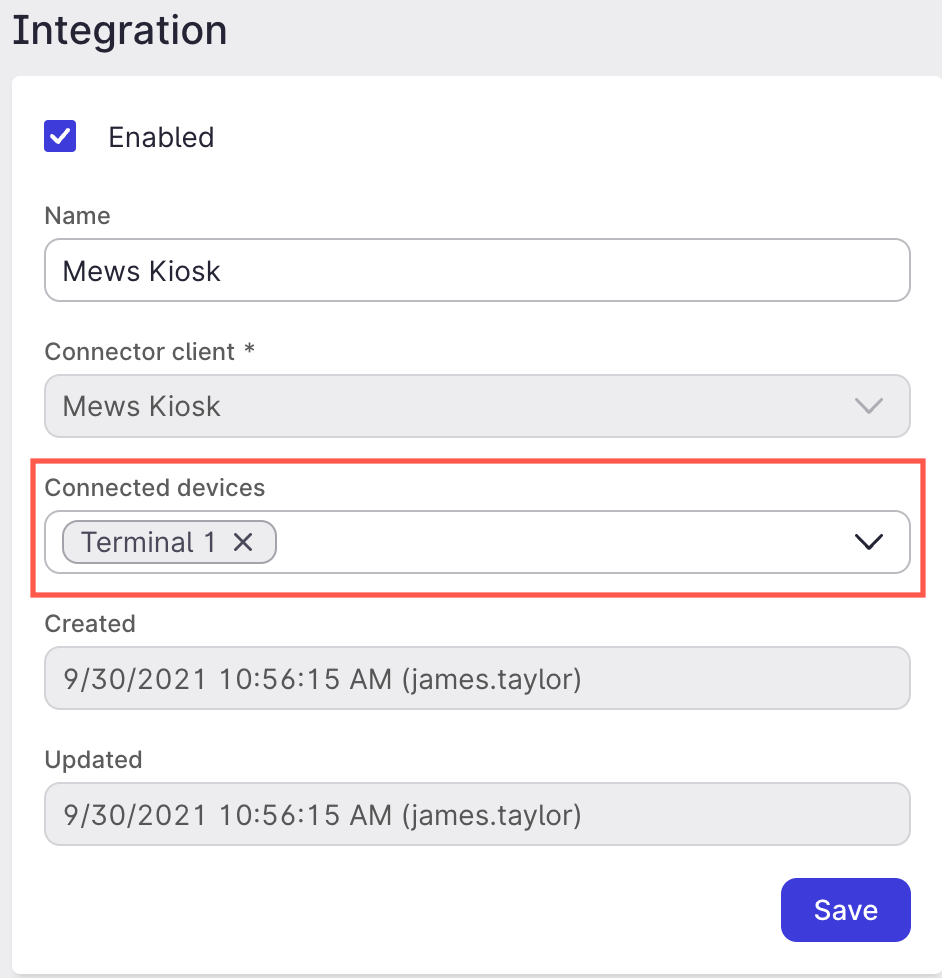942x978 pixels.
Task: Click the Integration page heading
Action: 119,30
